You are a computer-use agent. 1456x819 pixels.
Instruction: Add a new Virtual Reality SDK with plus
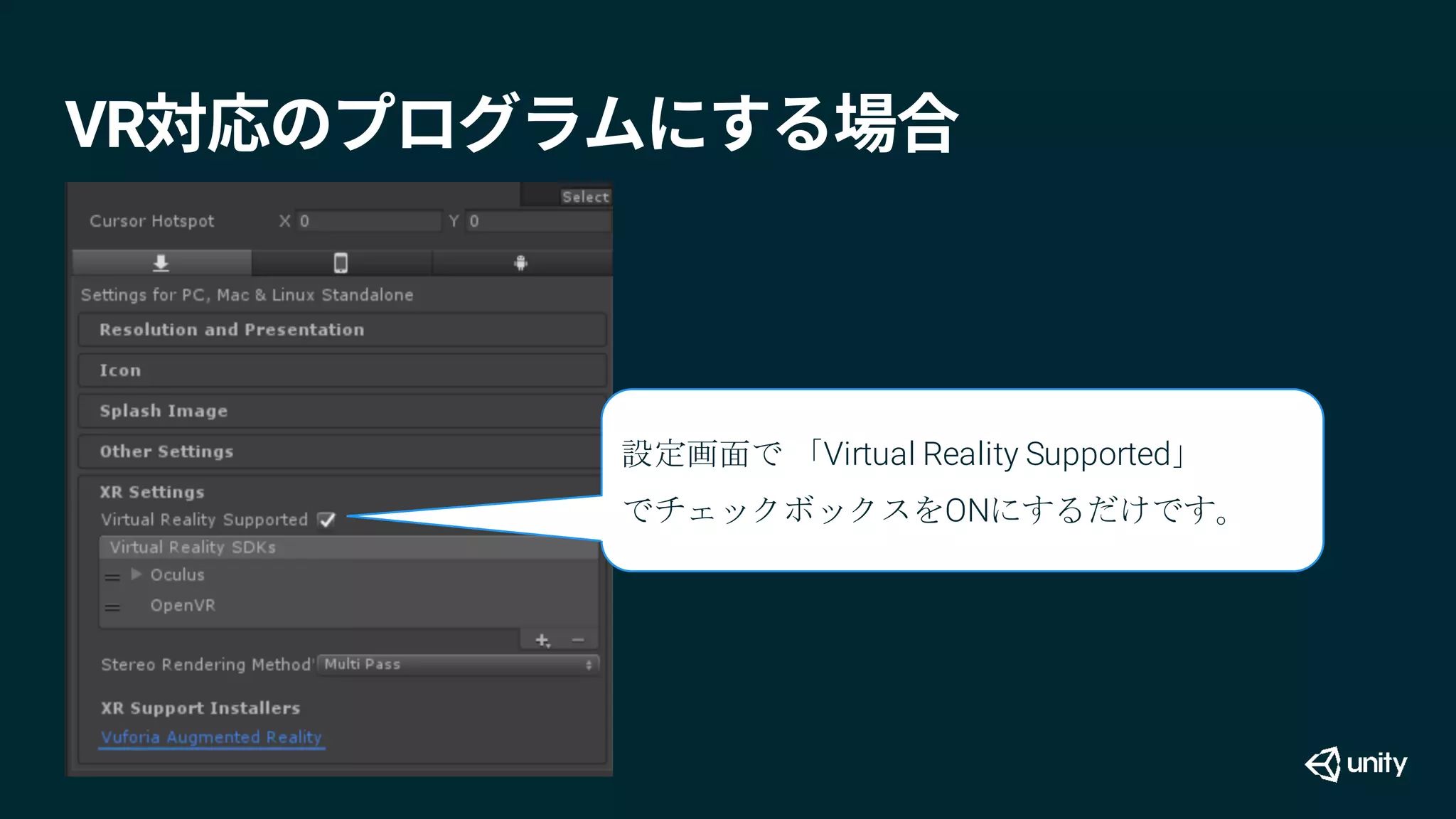coord(542,641)
